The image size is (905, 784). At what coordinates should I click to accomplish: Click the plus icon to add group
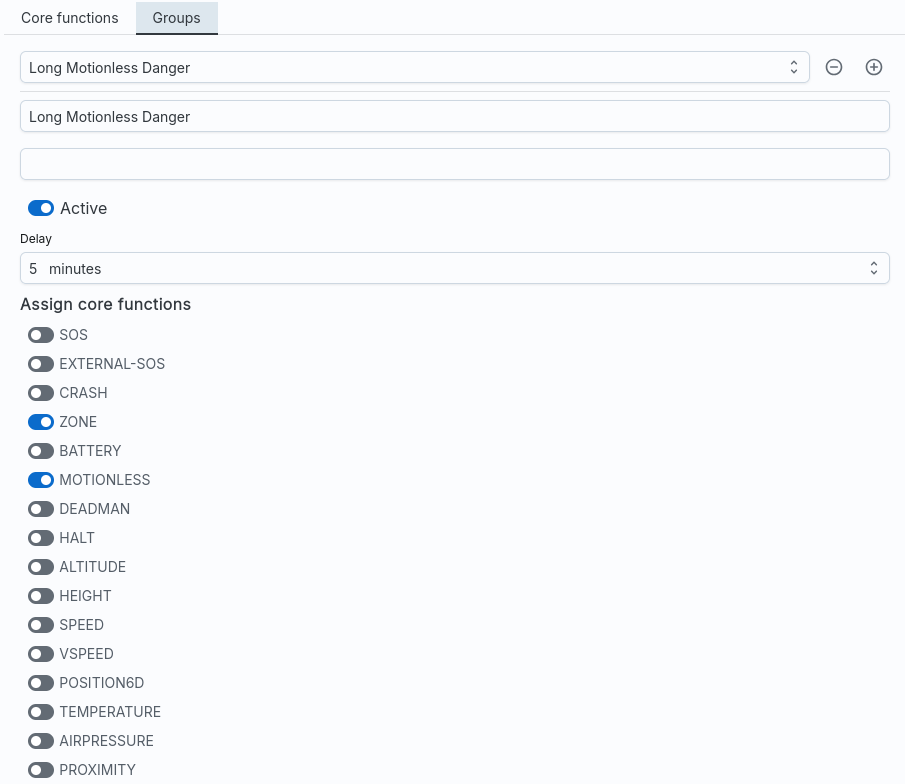(874, 67)
